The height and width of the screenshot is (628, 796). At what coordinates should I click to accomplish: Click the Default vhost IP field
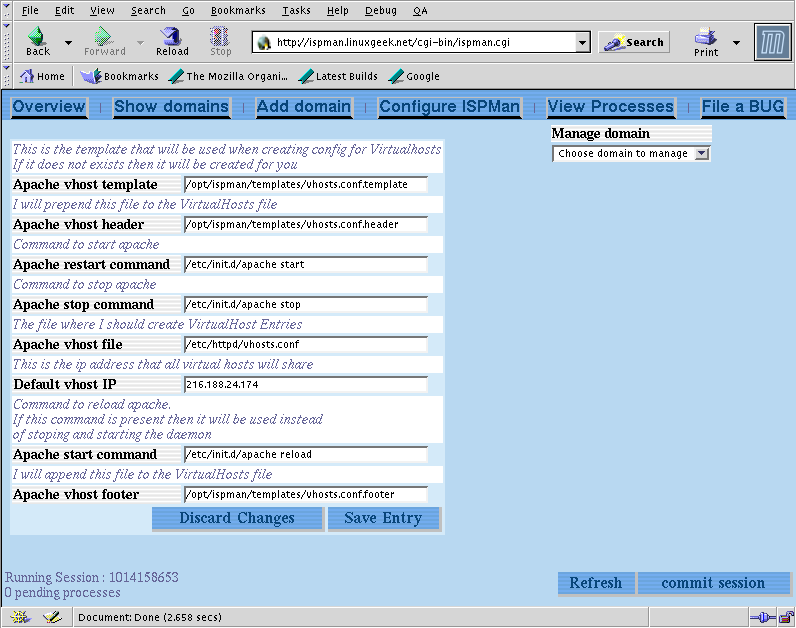click(306, 384)
